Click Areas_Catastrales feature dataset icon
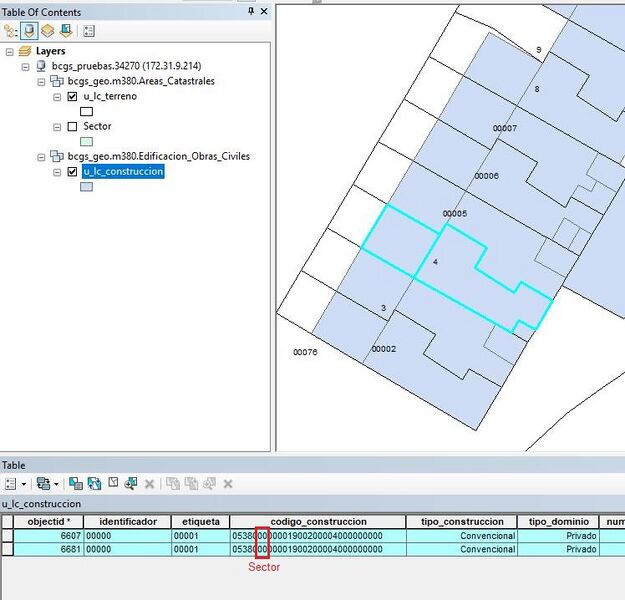 tap(57, 81)
